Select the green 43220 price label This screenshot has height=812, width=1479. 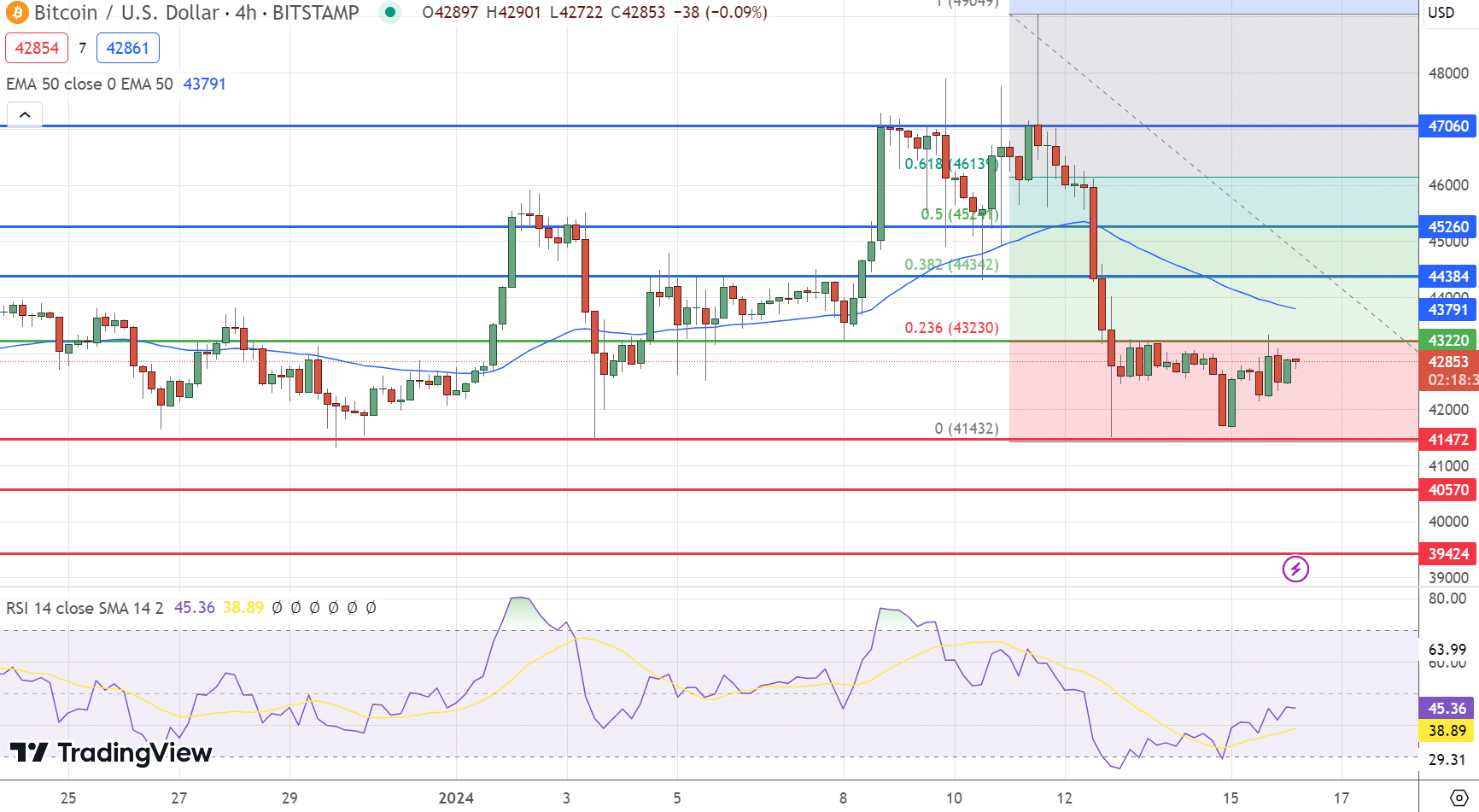tap(1447, 341)
